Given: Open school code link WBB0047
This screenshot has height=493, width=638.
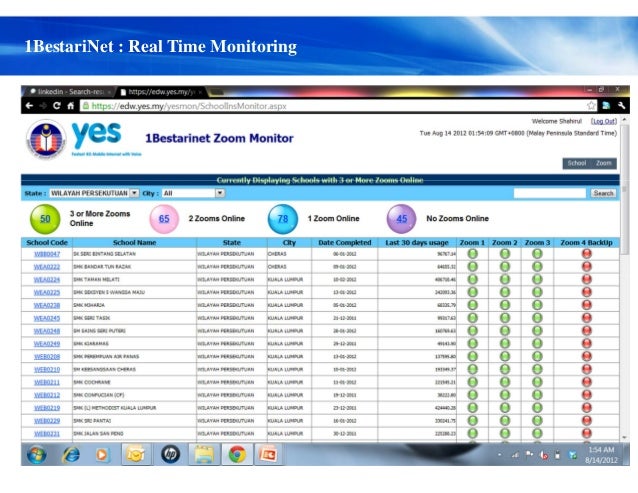Looking at the screenshot, I should [x=47, y=254].
